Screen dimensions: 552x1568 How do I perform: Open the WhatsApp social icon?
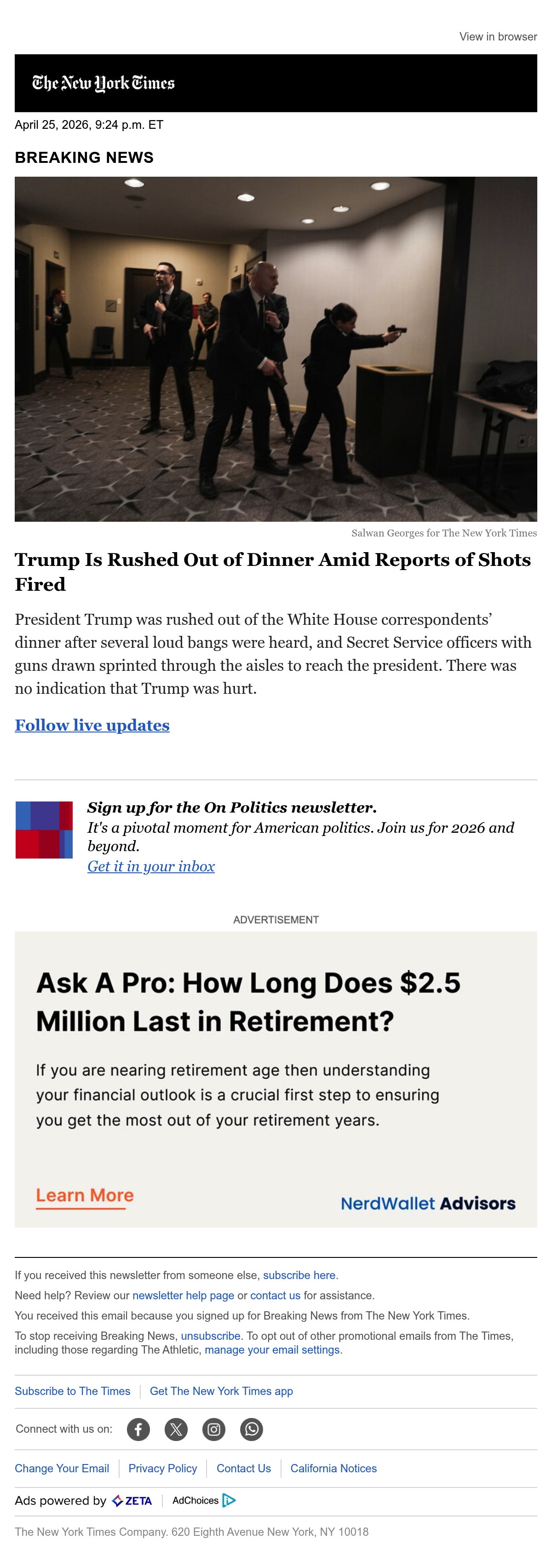(x=251, y=1429)
